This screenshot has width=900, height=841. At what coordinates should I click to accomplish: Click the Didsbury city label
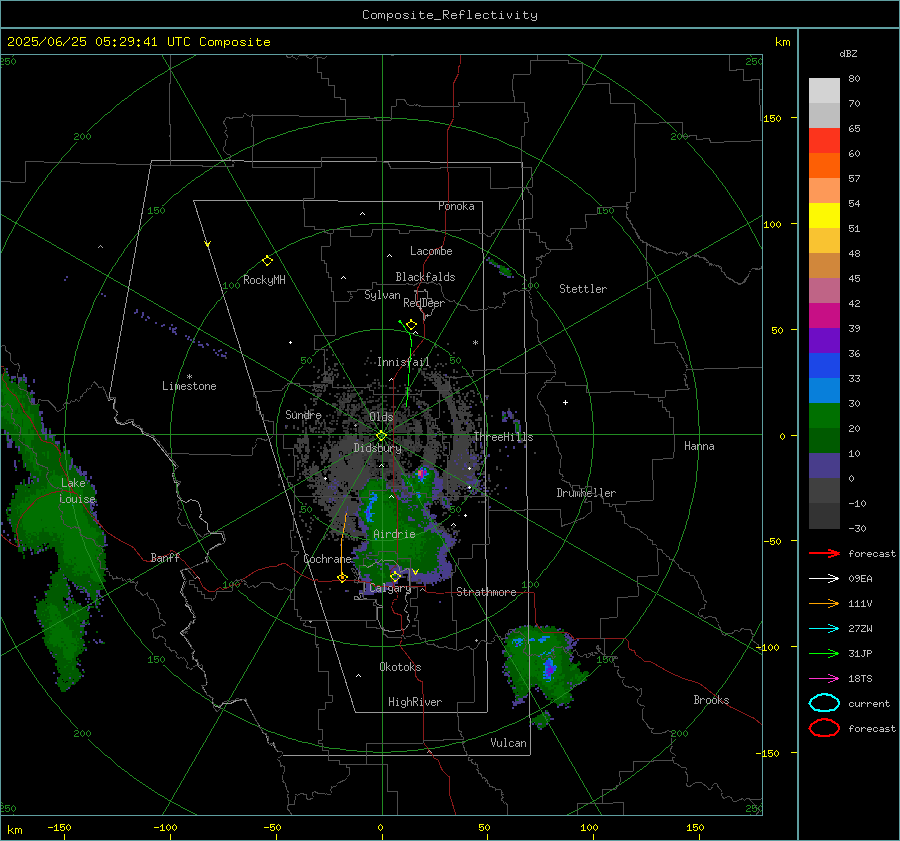378,448
